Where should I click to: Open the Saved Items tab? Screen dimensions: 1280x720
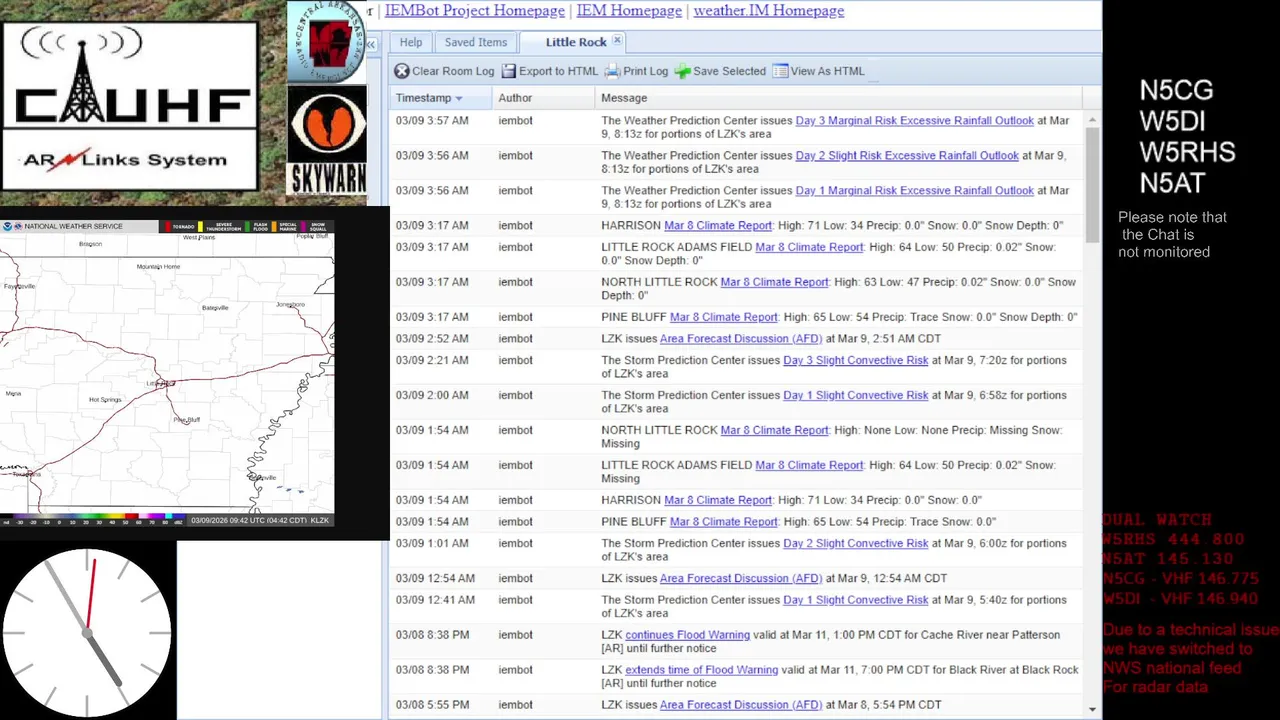[x=476, y=42]
